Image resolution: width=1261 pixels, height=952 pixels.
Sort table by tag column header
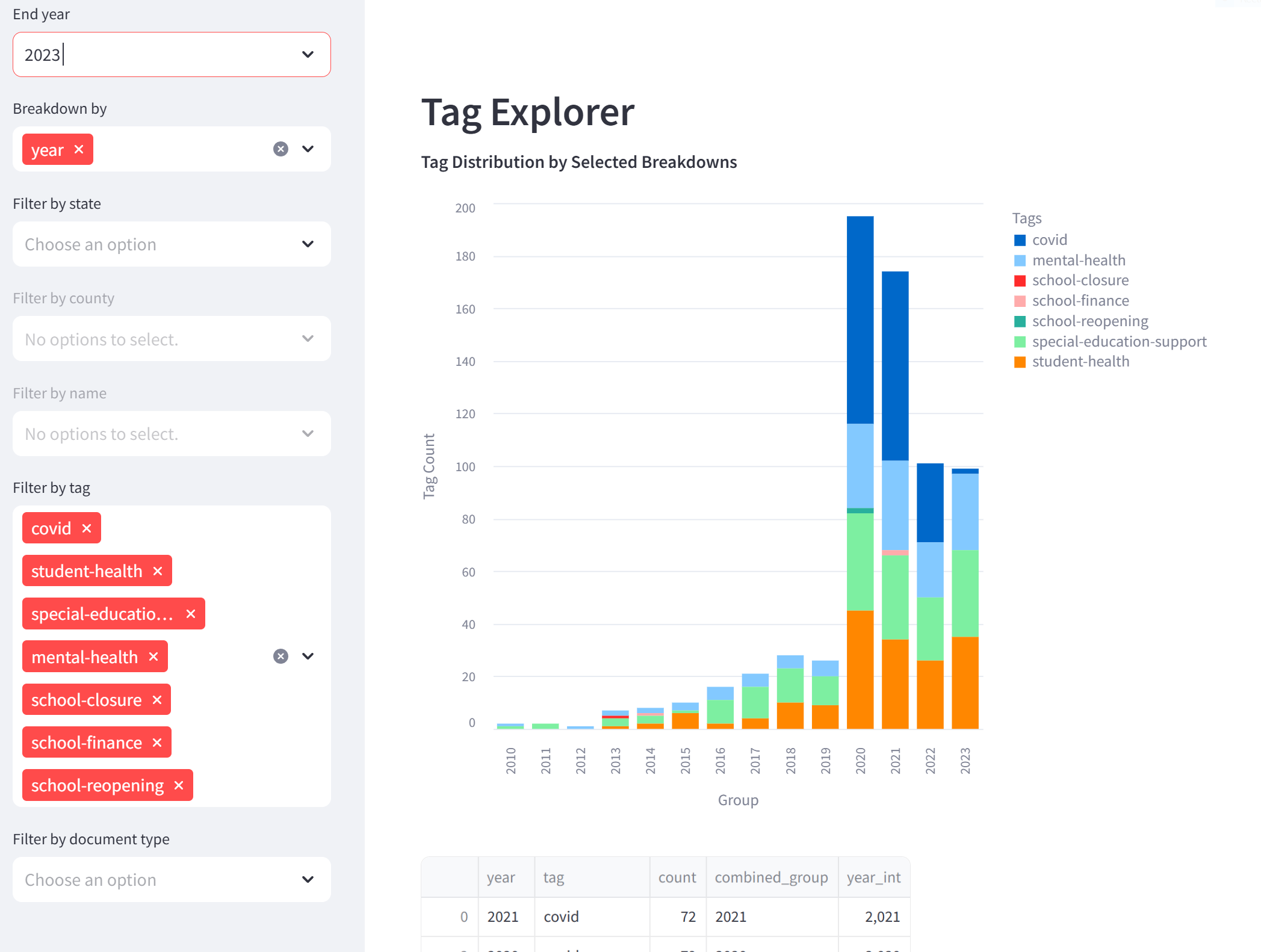tap(554, 877)
